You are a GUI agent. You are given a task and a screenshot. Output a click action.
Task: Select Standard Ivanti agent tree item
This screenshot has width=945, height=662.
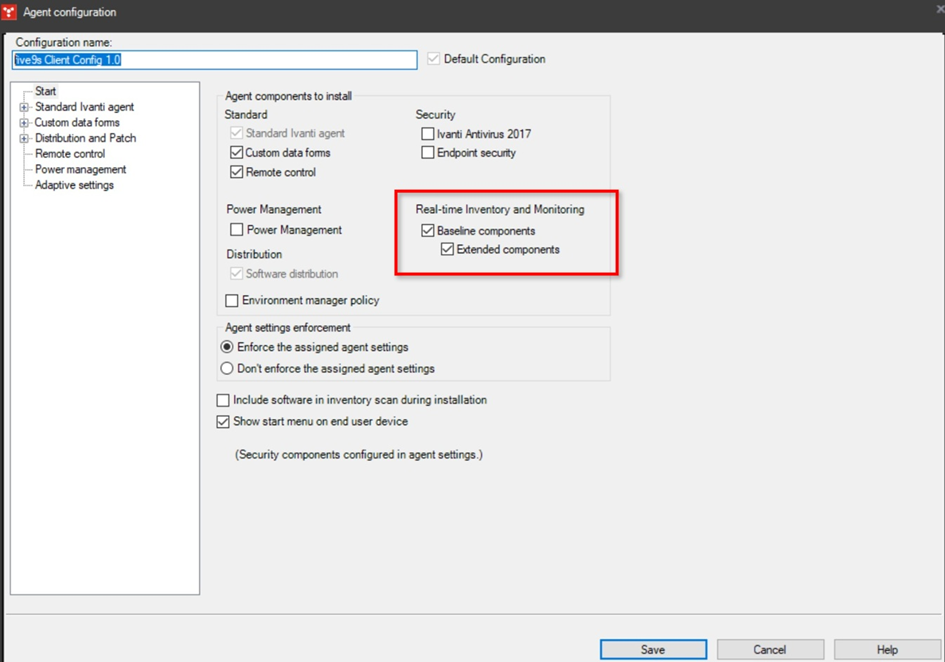click(x=84, y=107)
